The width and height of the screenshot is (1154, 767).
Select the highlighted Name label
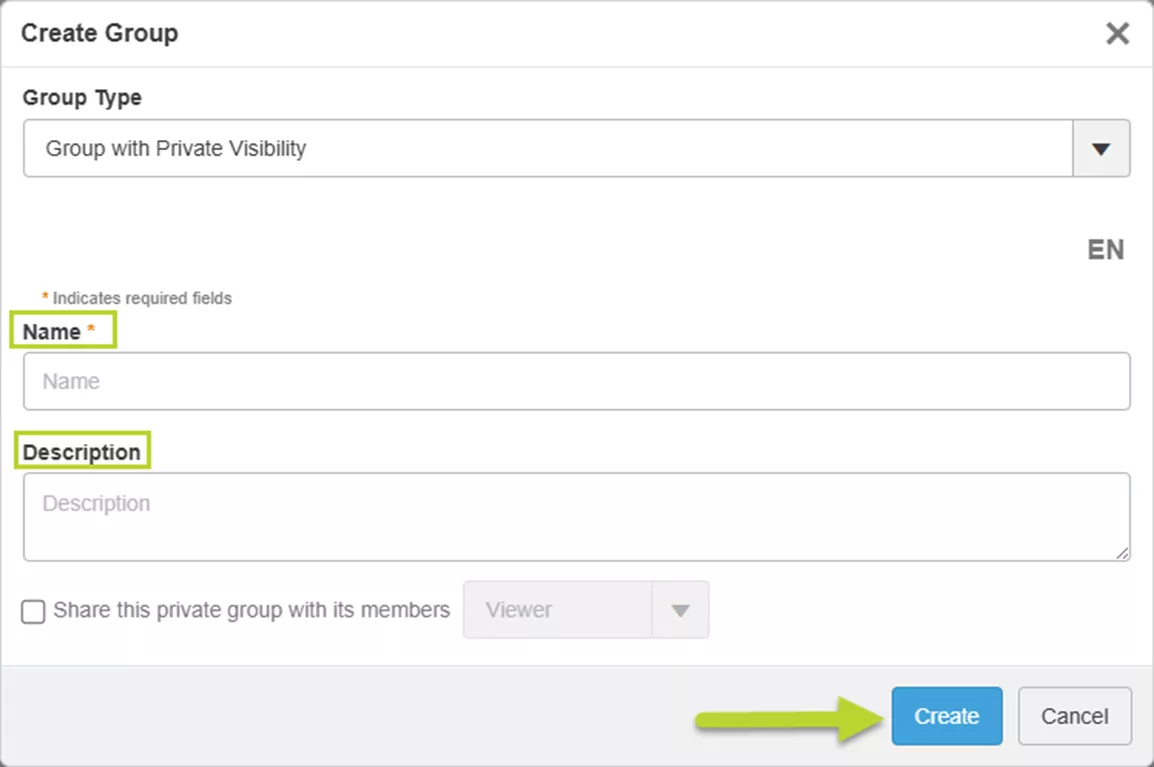click(50, 331)
